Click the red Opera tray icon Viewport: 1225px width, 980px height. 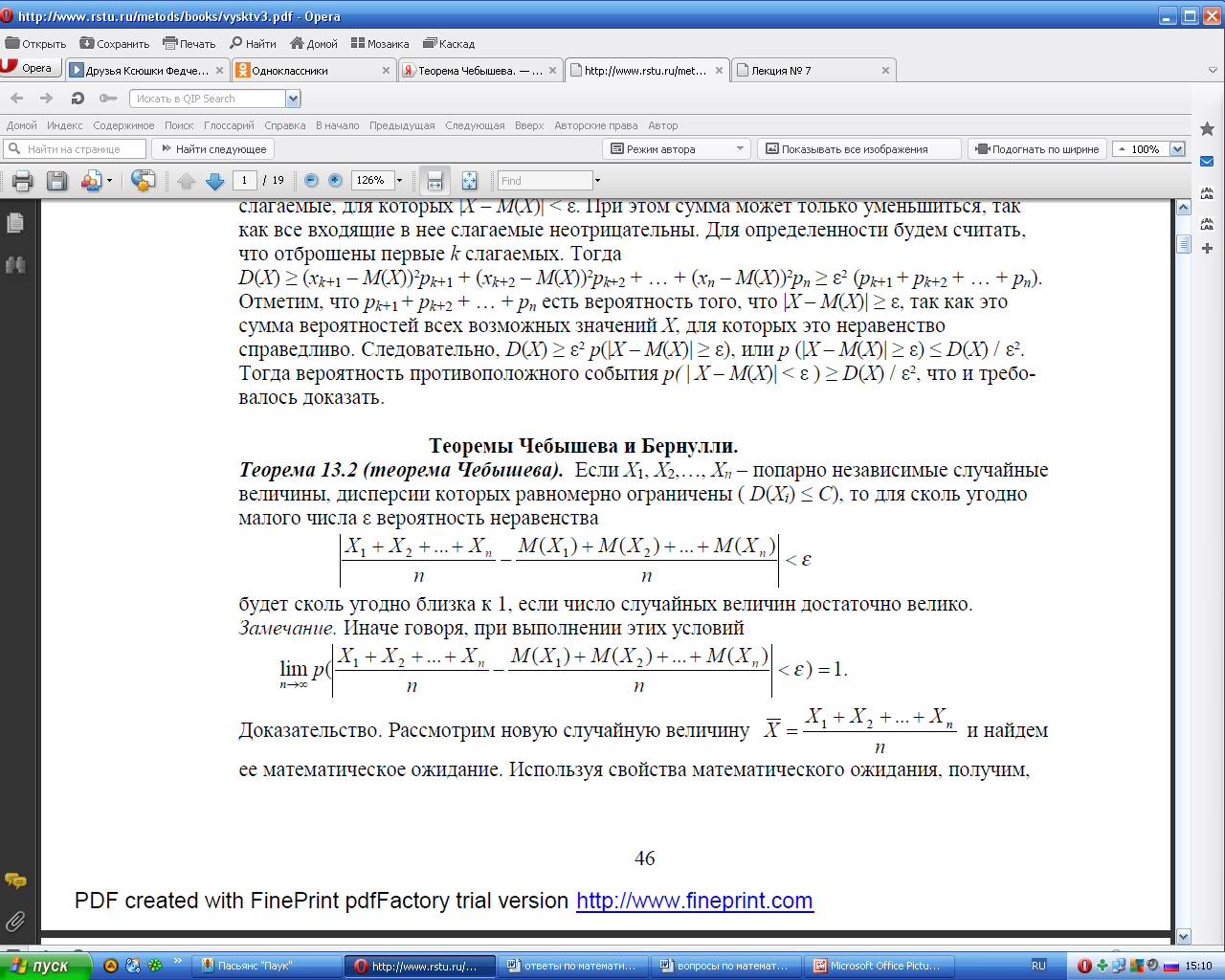click(x=1084, y=966)
